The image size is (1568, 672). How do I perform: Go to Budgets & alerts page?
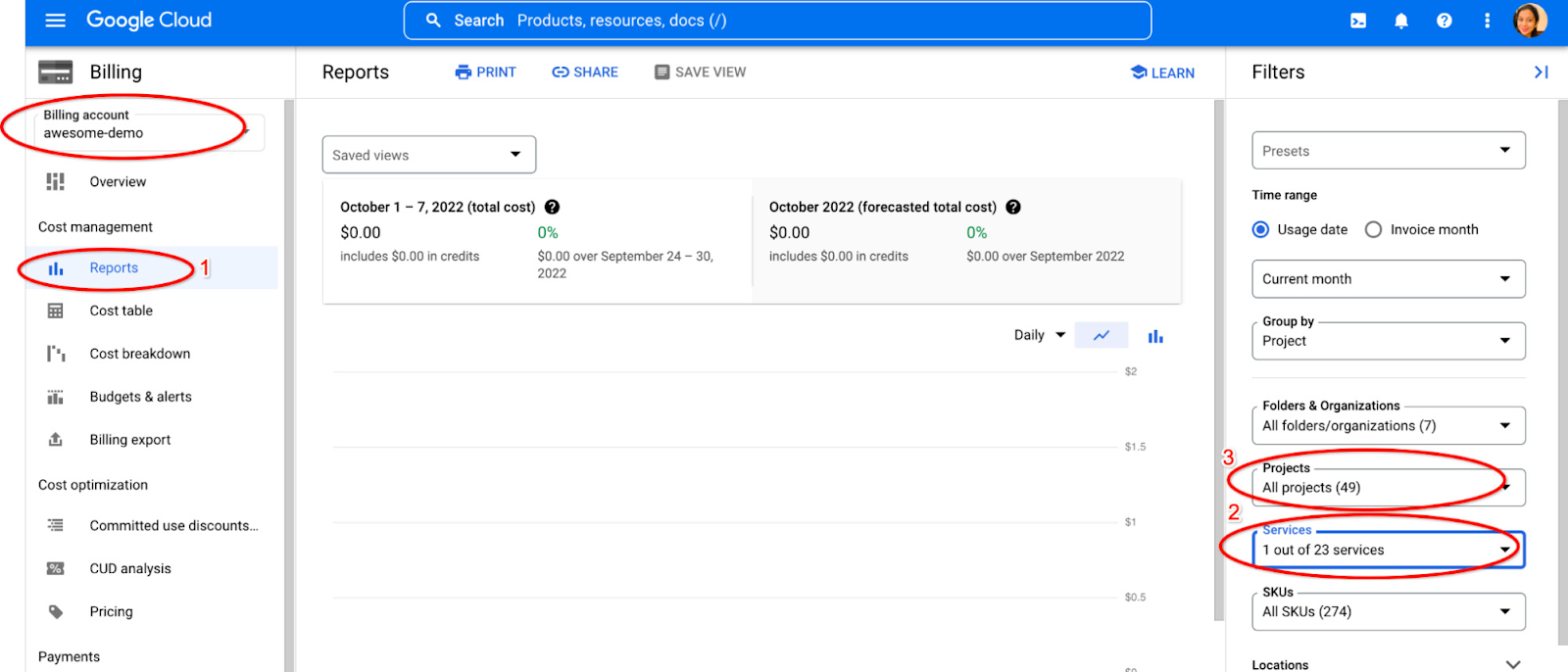(140, 397)
